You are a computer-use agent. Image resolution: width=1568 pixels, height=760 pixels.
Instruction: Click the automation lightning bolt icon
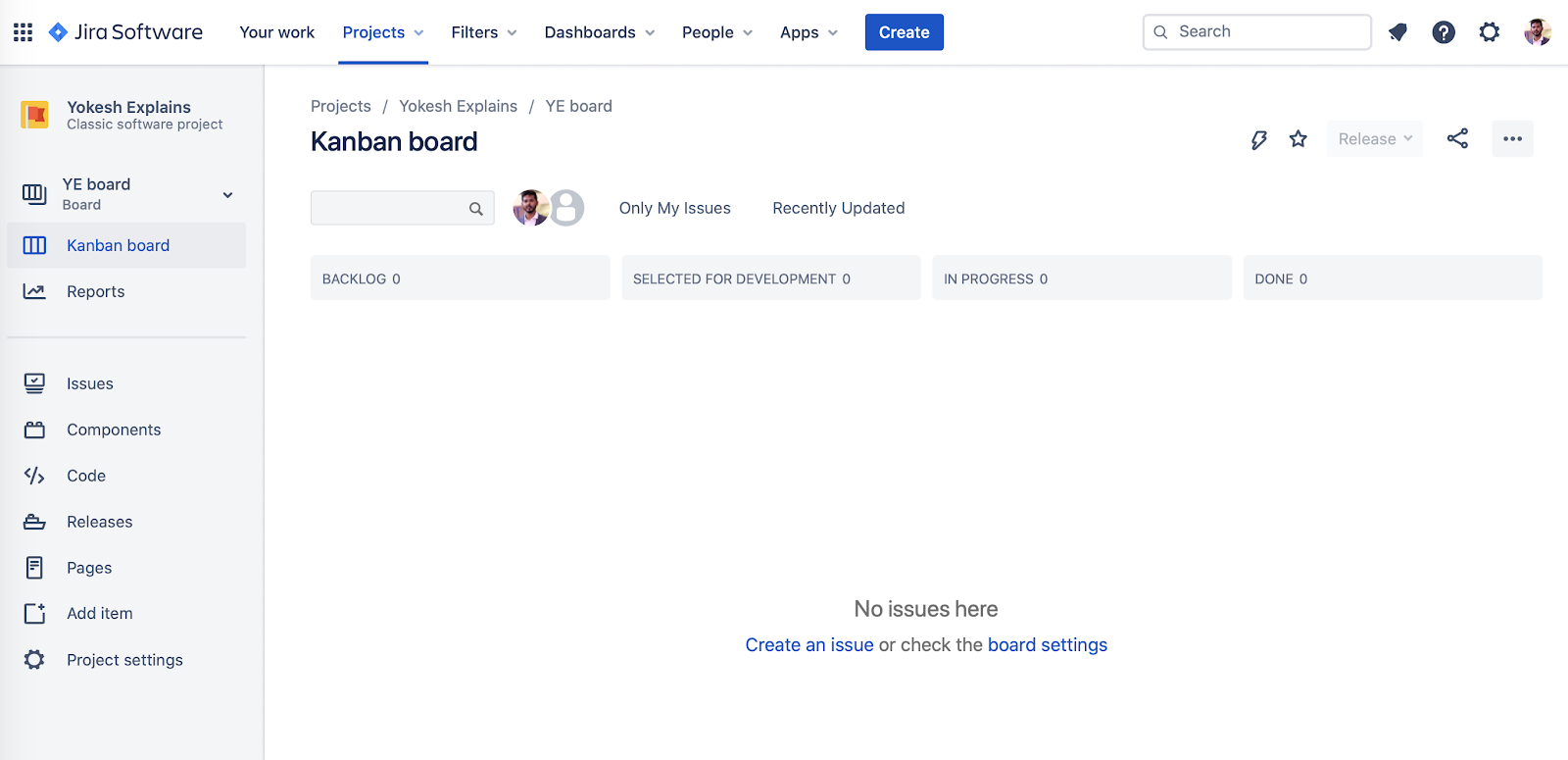point(1259,139)
